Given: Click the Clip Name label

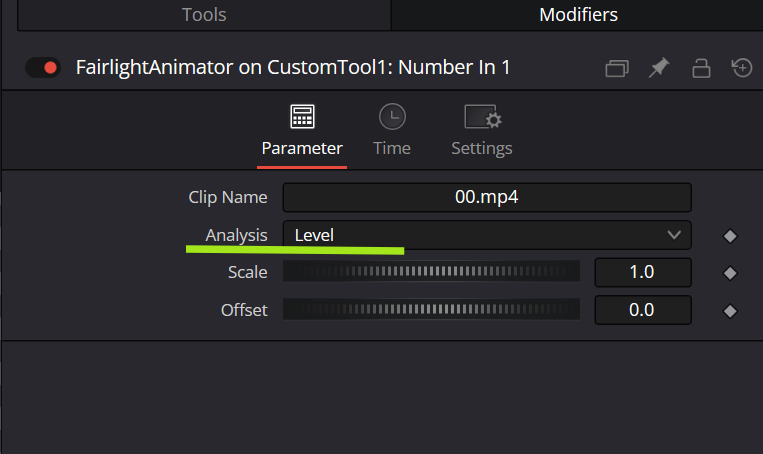Looking at the screenshot, I should pos(228,197).
